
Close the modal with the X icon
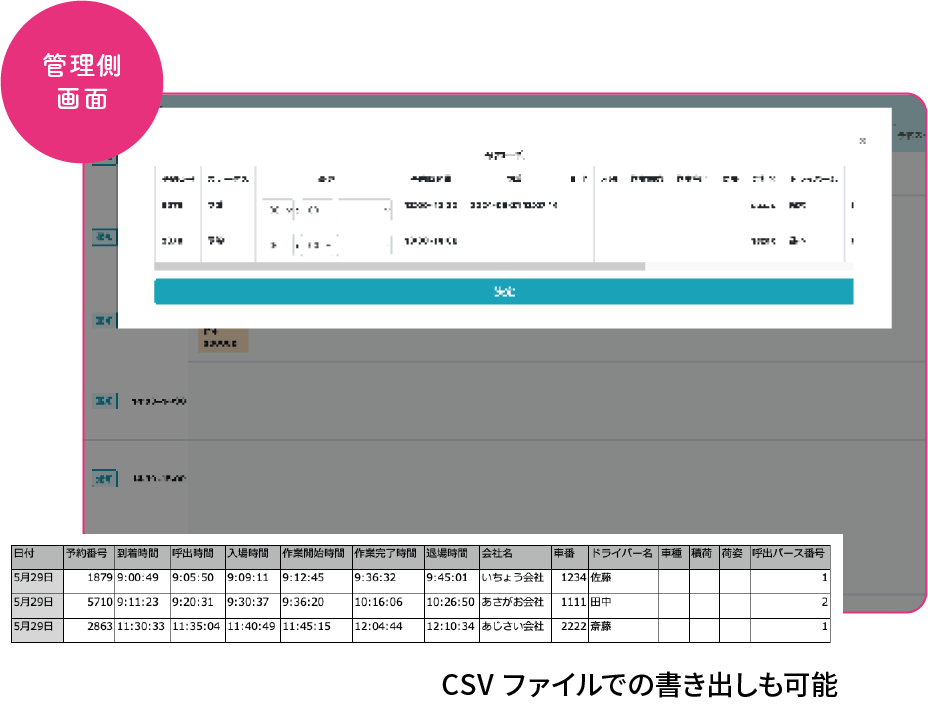point(862,141)
